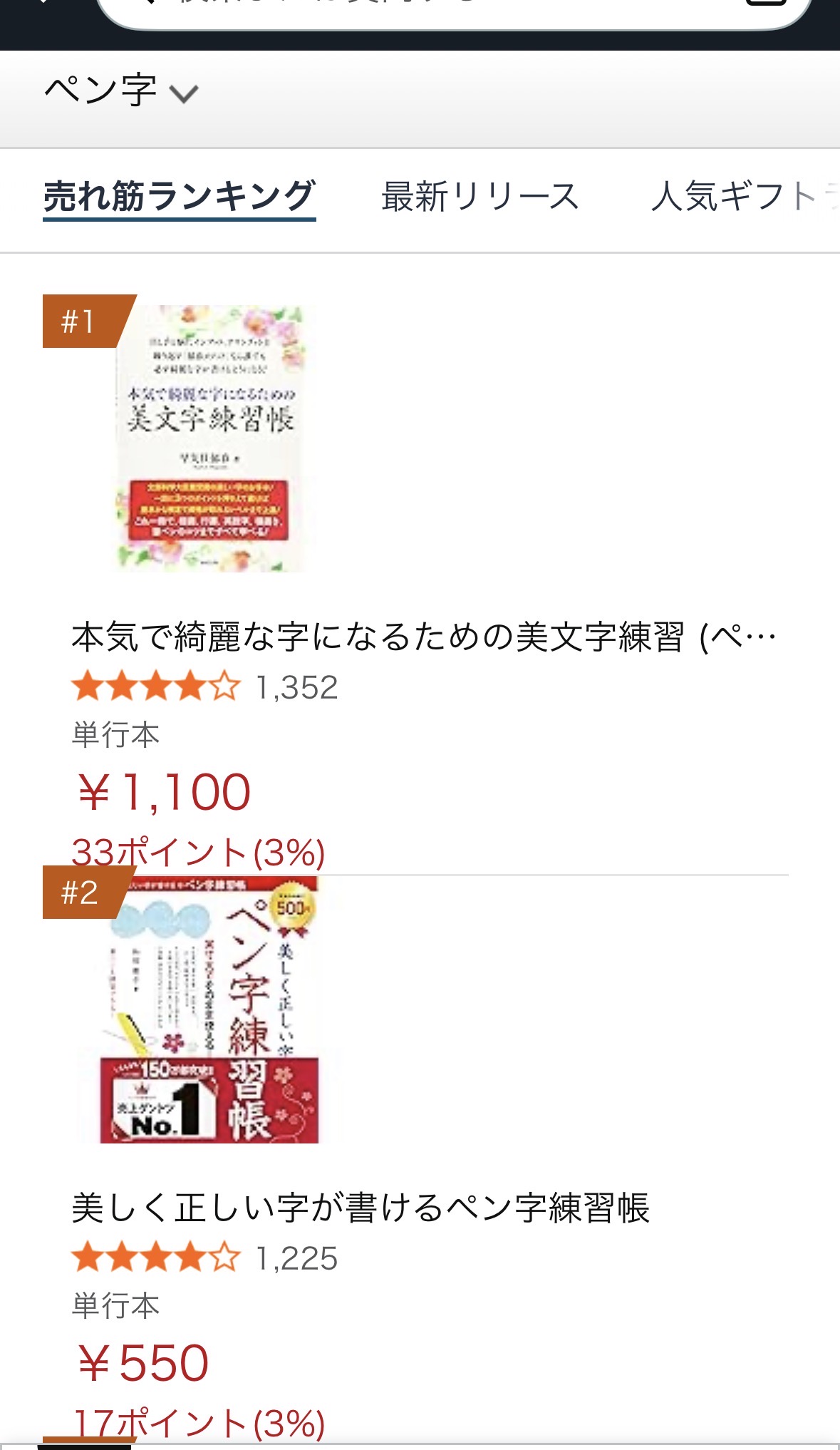View the 1,225 reviews count

pyautogui.click(x=297, y=1258)
